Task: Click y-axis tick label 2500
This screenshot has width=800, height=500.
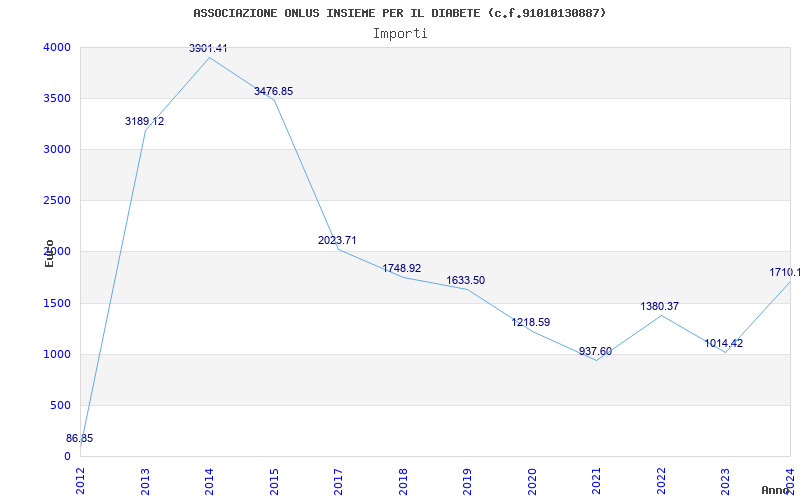Action: tap(57, 201)
